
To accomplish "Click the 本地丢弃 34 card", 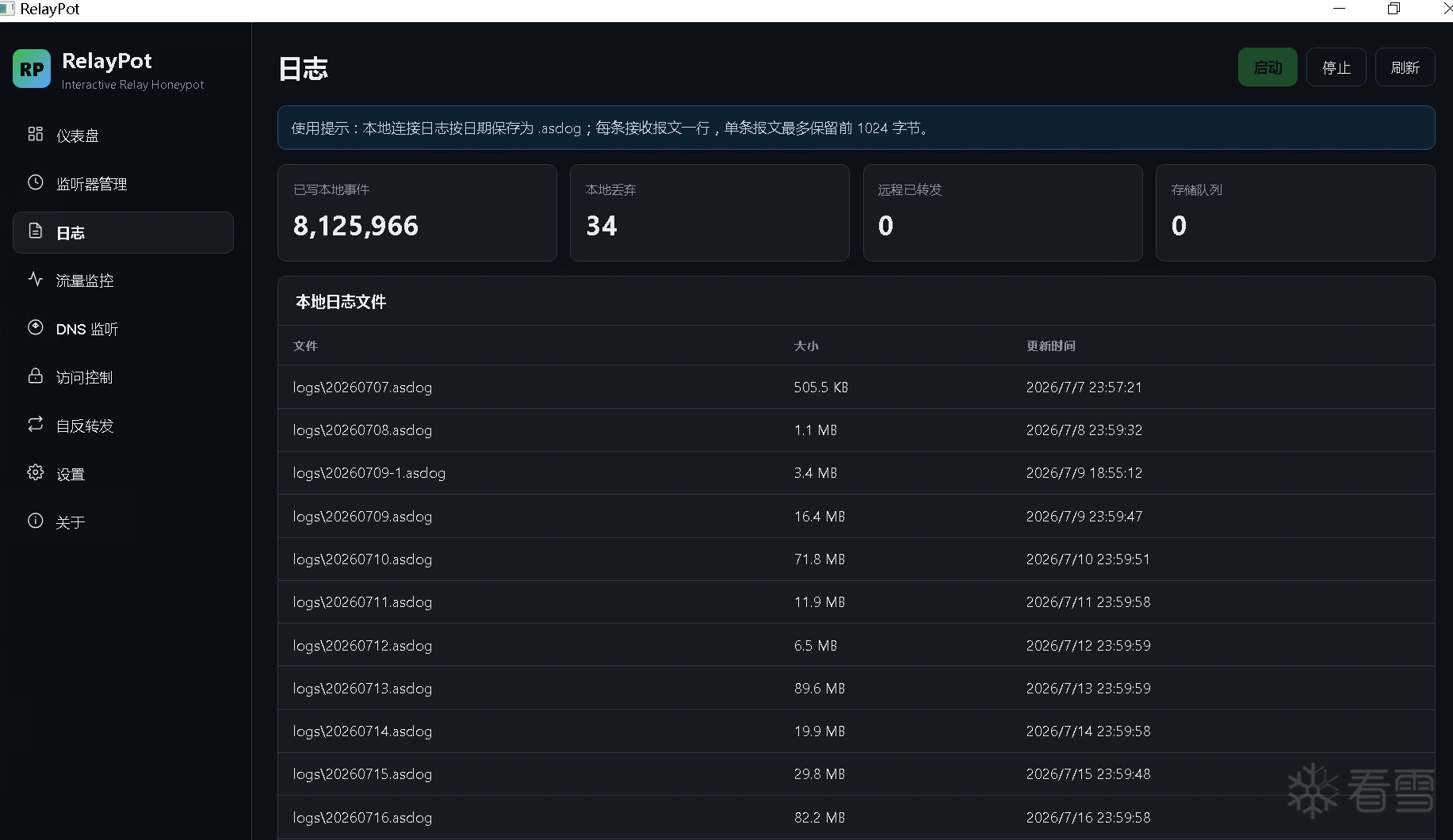I will pos(709,212).
